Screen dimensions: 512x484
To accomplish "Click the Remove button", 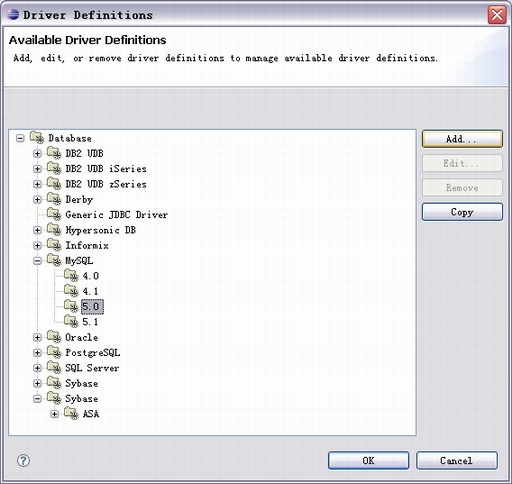I will 462,188.
